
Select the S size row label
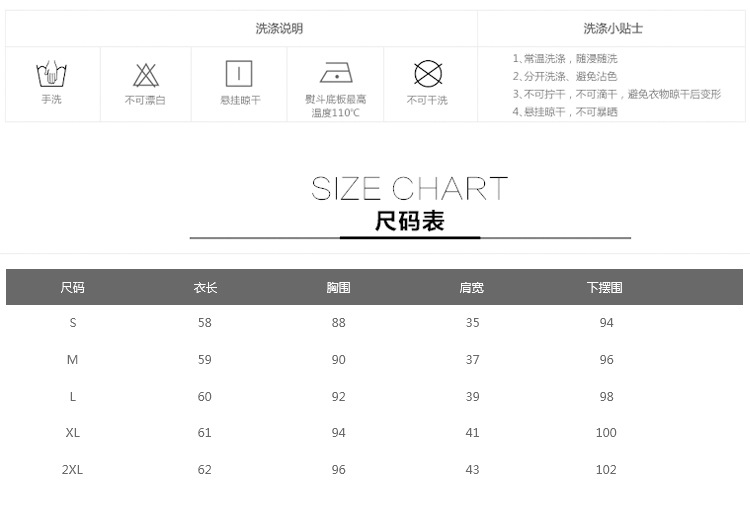pos(72,322)
